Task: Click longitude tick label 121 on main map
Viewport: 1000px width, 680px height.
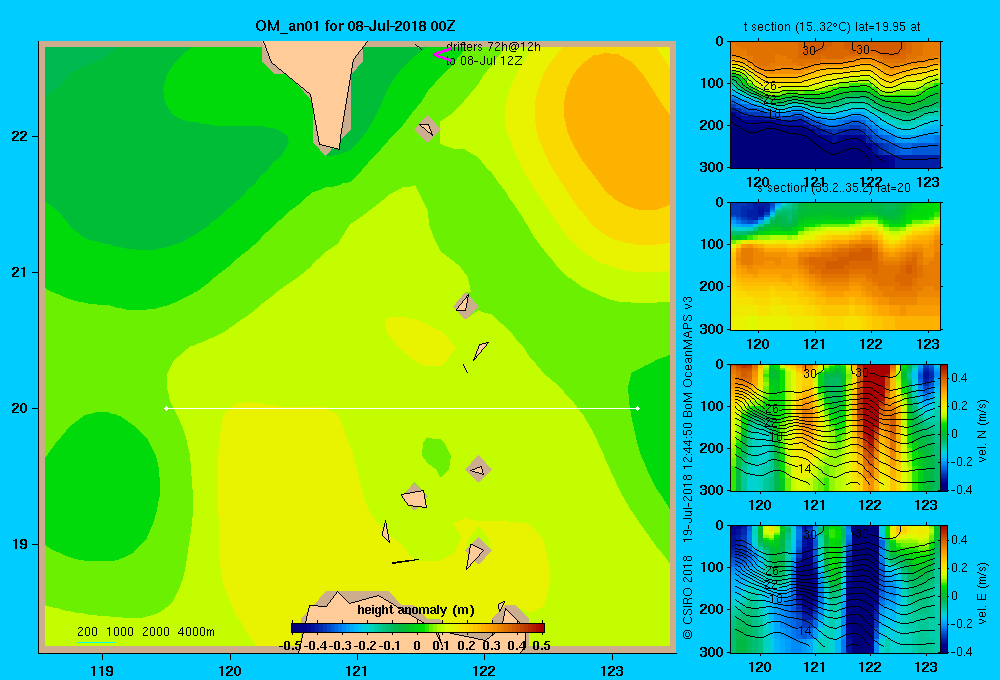Action: tap(357, 670)
